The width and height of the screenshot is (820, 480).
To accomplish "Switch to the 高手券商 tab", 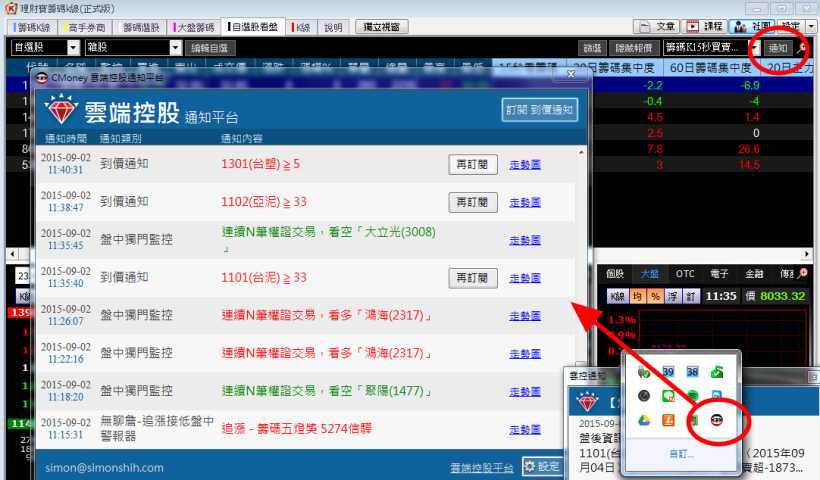I will 85,27.
